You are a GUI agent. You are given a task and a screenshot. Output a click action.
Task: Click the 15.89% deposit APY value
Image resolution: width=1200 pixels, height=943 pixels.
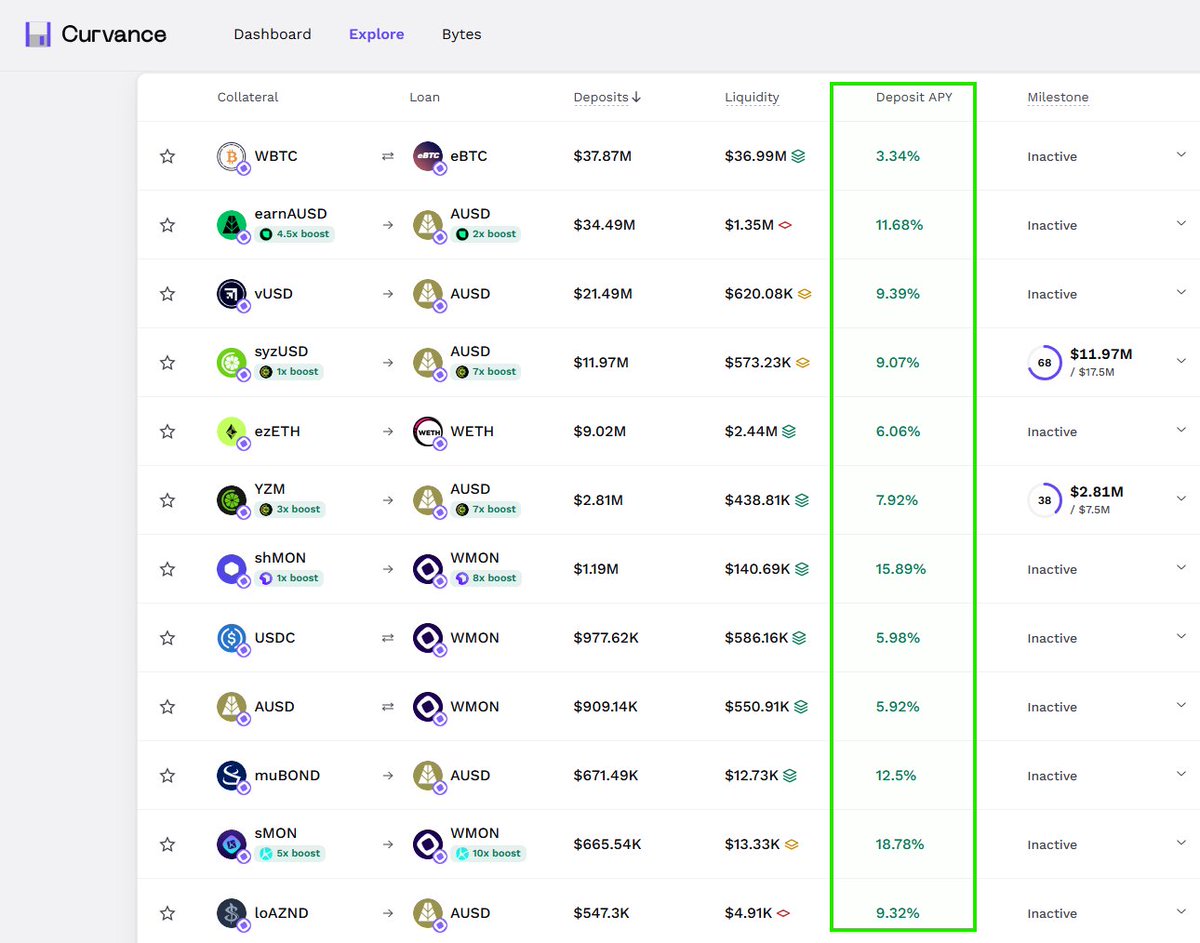pos(900,569)
